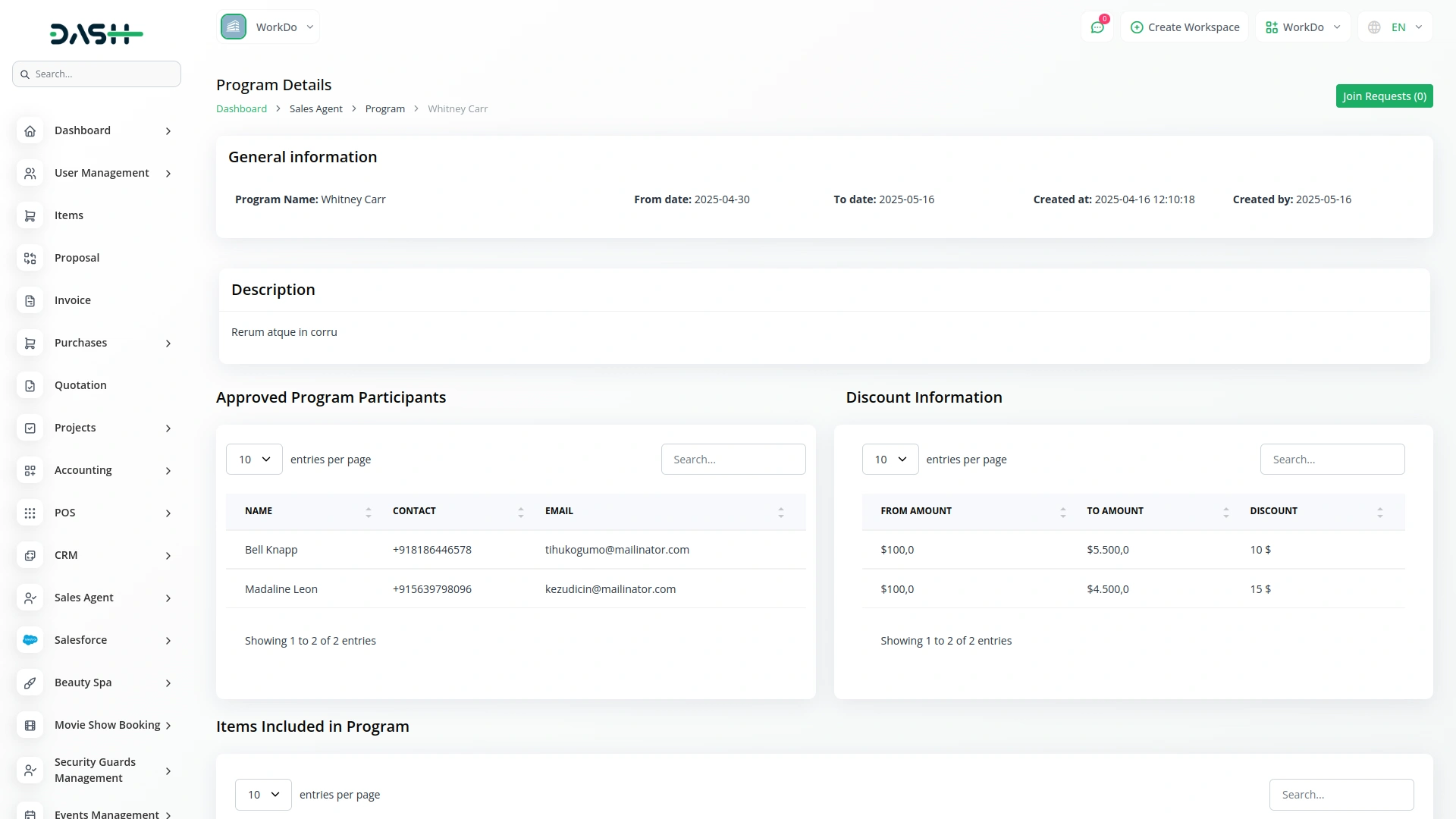Screen dimensions: 1456x819
Task: Open the chat messages notification icon
Action: point(1097,27)
